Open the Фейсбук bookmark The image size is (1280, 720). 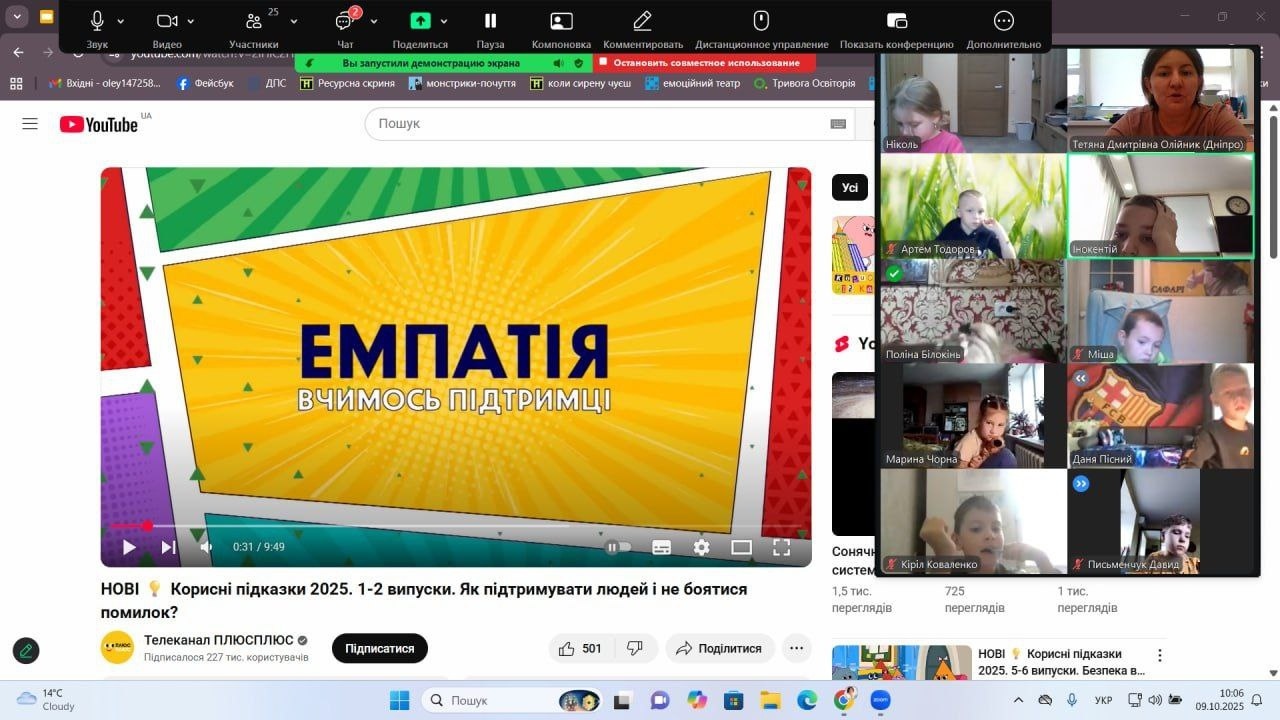[206, 83]
